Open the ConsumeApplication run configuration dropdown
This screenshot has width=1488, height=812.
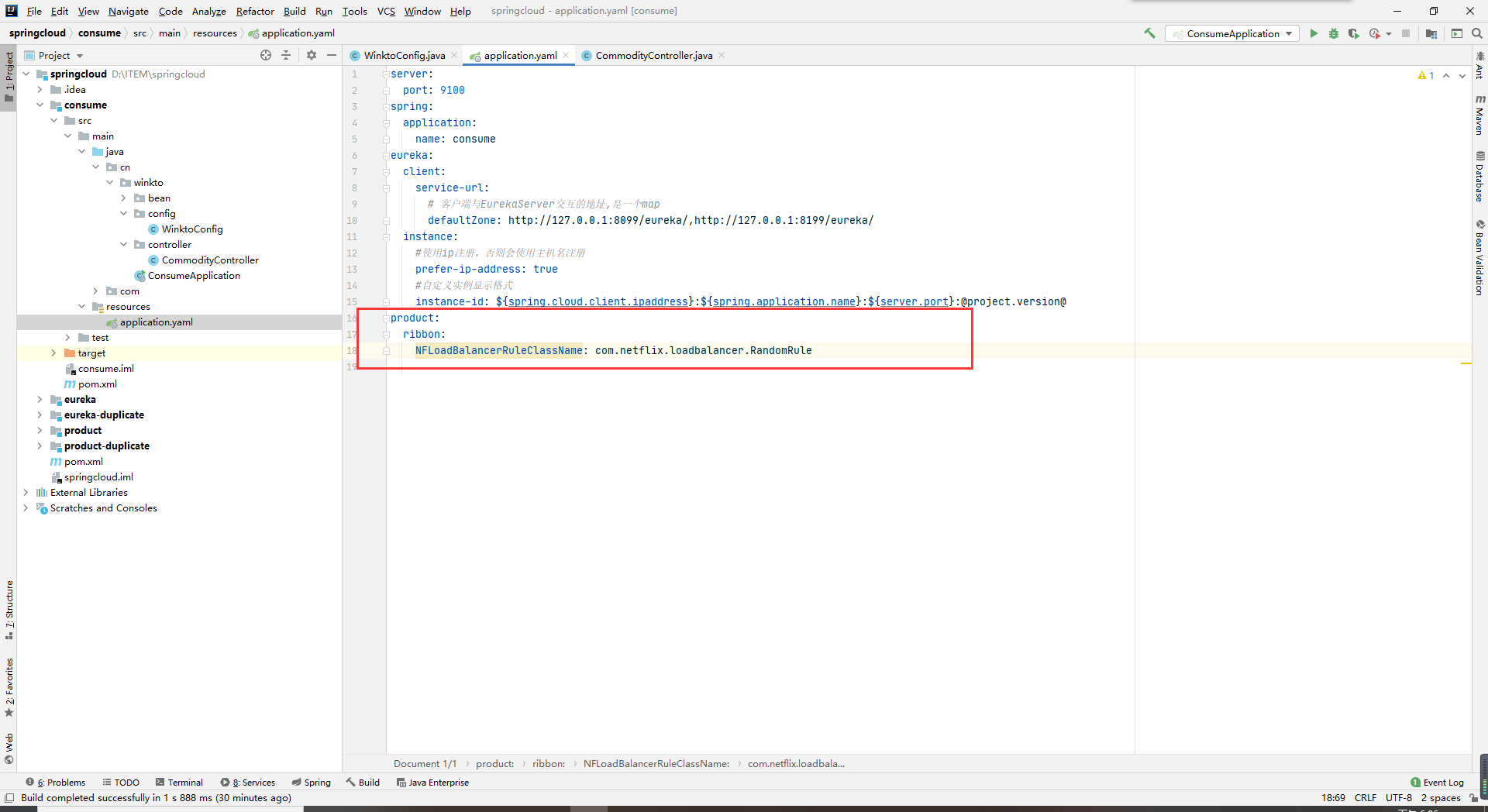1232,33
